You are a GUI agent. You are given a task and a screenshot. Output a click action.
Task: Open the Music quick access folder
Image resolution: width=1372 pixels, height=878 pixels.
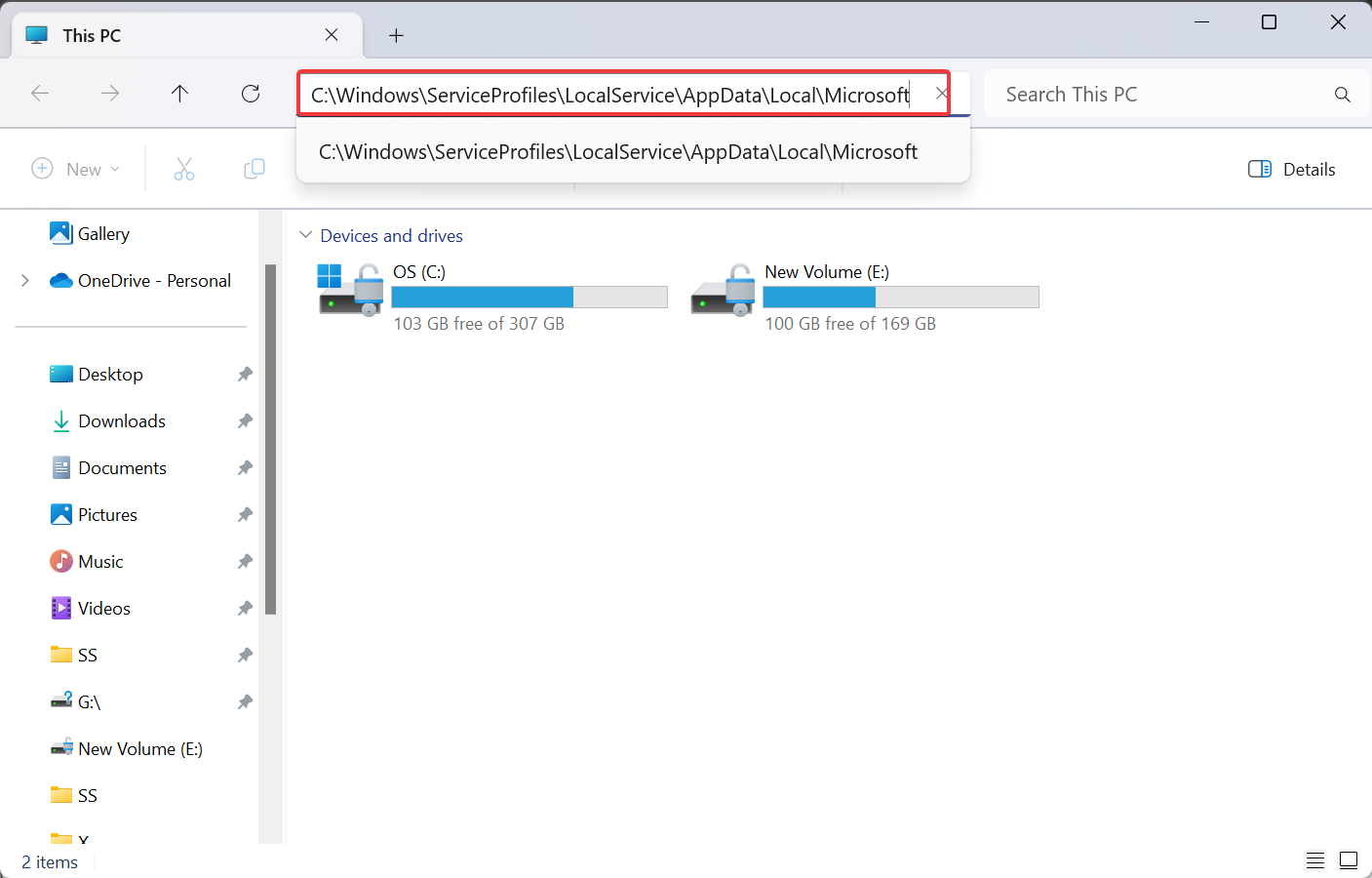click(87, 562)
